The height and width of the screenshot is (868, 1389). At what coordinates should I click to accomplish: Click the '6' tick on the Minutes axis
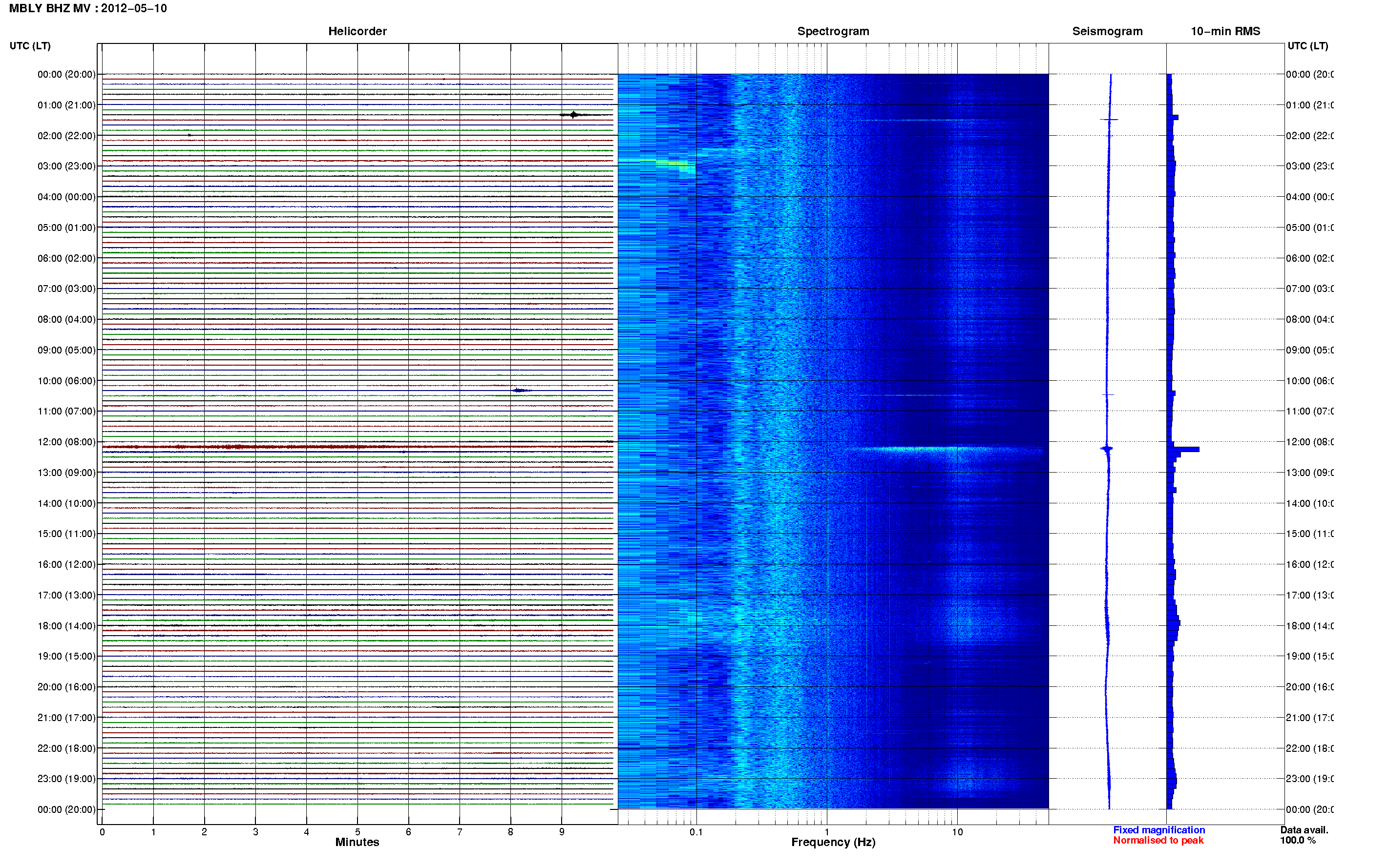[408, 832]
